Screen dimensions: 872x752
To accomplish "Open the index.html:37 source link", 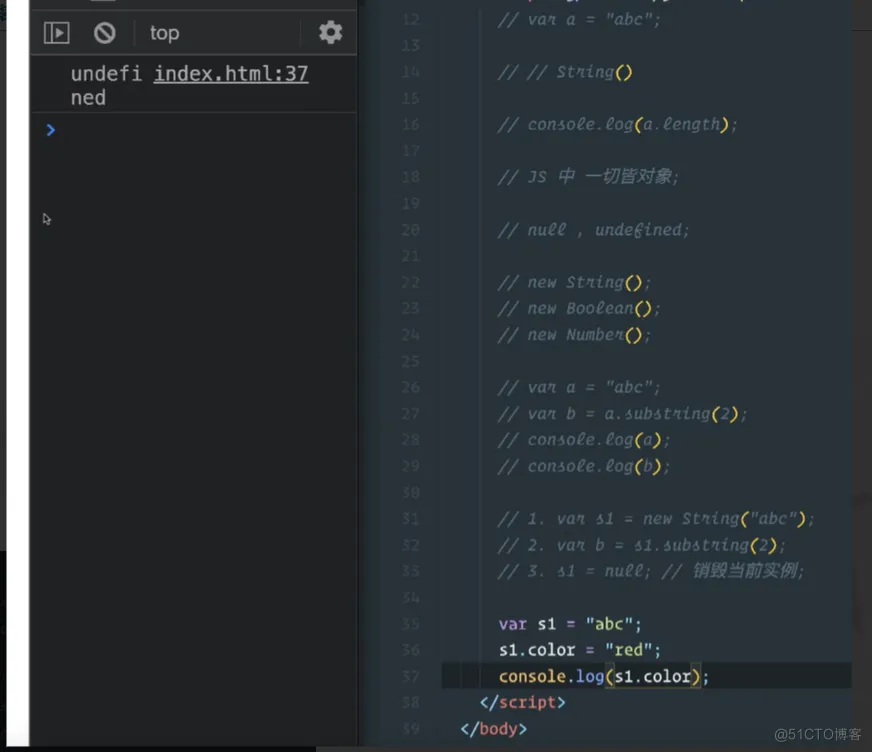I will pyautogui.click(x=231, y=73).
